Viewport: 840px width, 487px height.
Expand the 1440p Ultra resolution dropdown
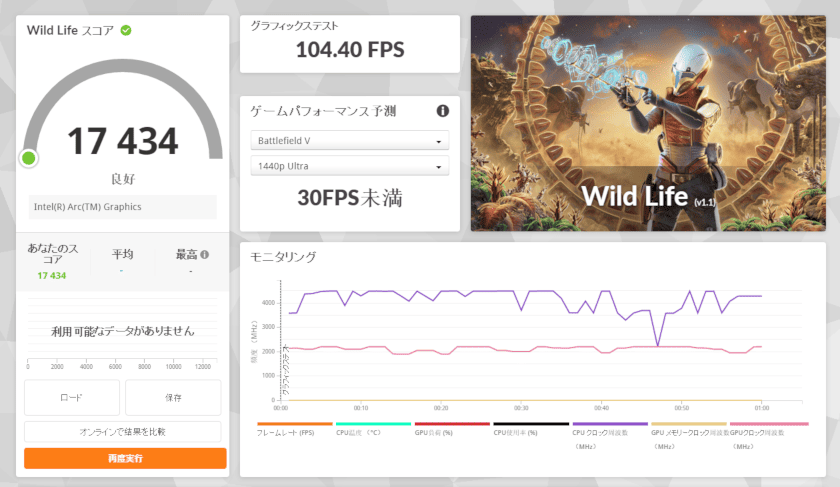click(349, 165)
